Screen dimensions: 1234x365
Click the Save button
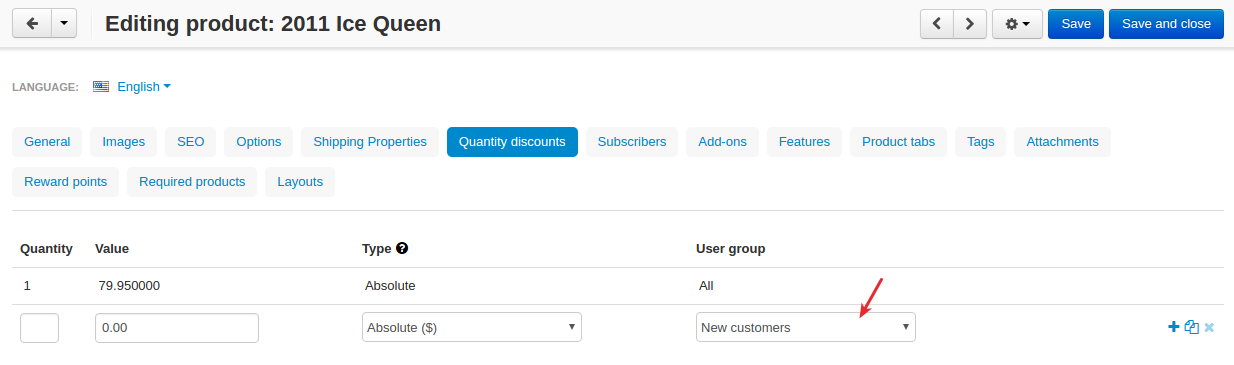1076,23
